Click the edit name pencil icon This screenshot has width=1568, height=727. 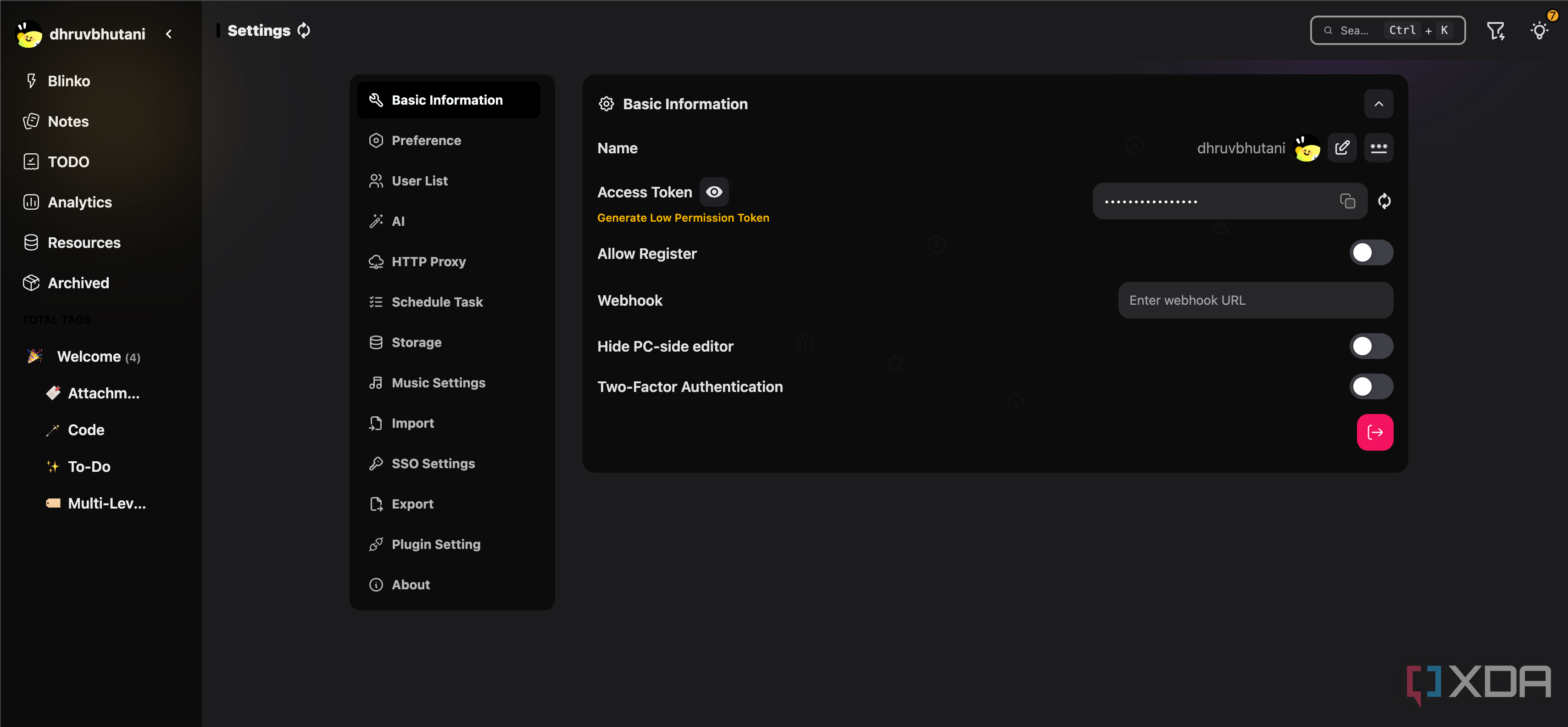1341,148
